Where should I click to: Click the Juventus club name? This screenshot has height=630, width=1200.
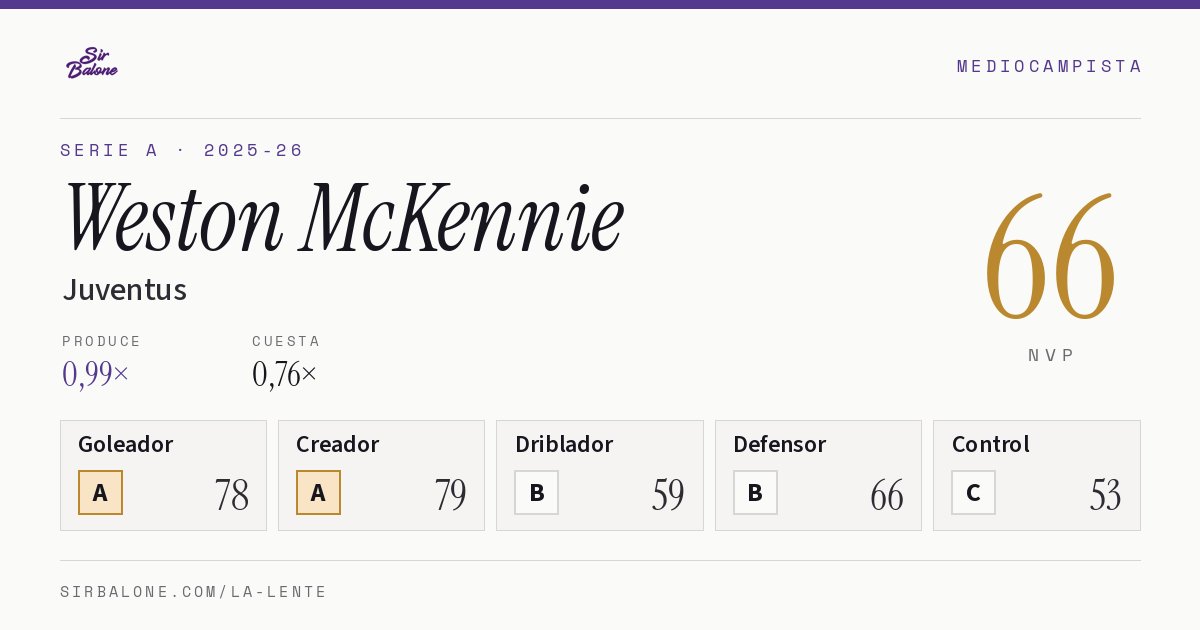click(125, 290)
